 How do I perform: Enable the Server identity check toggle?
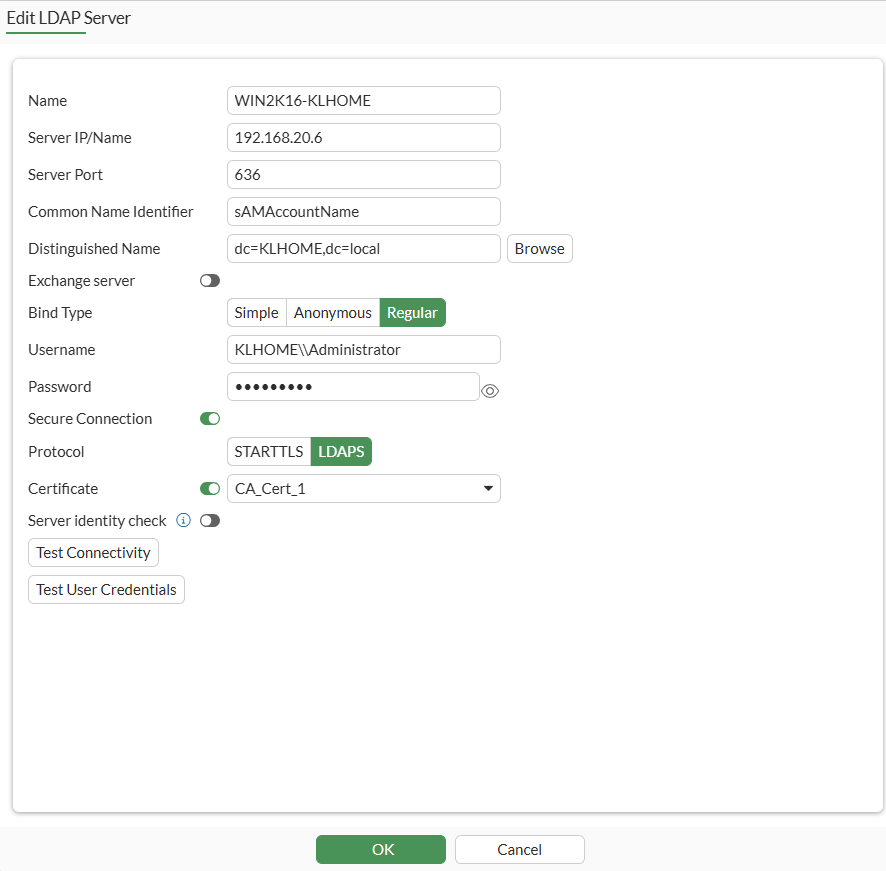pyautogui.click(x=209, y=520)
